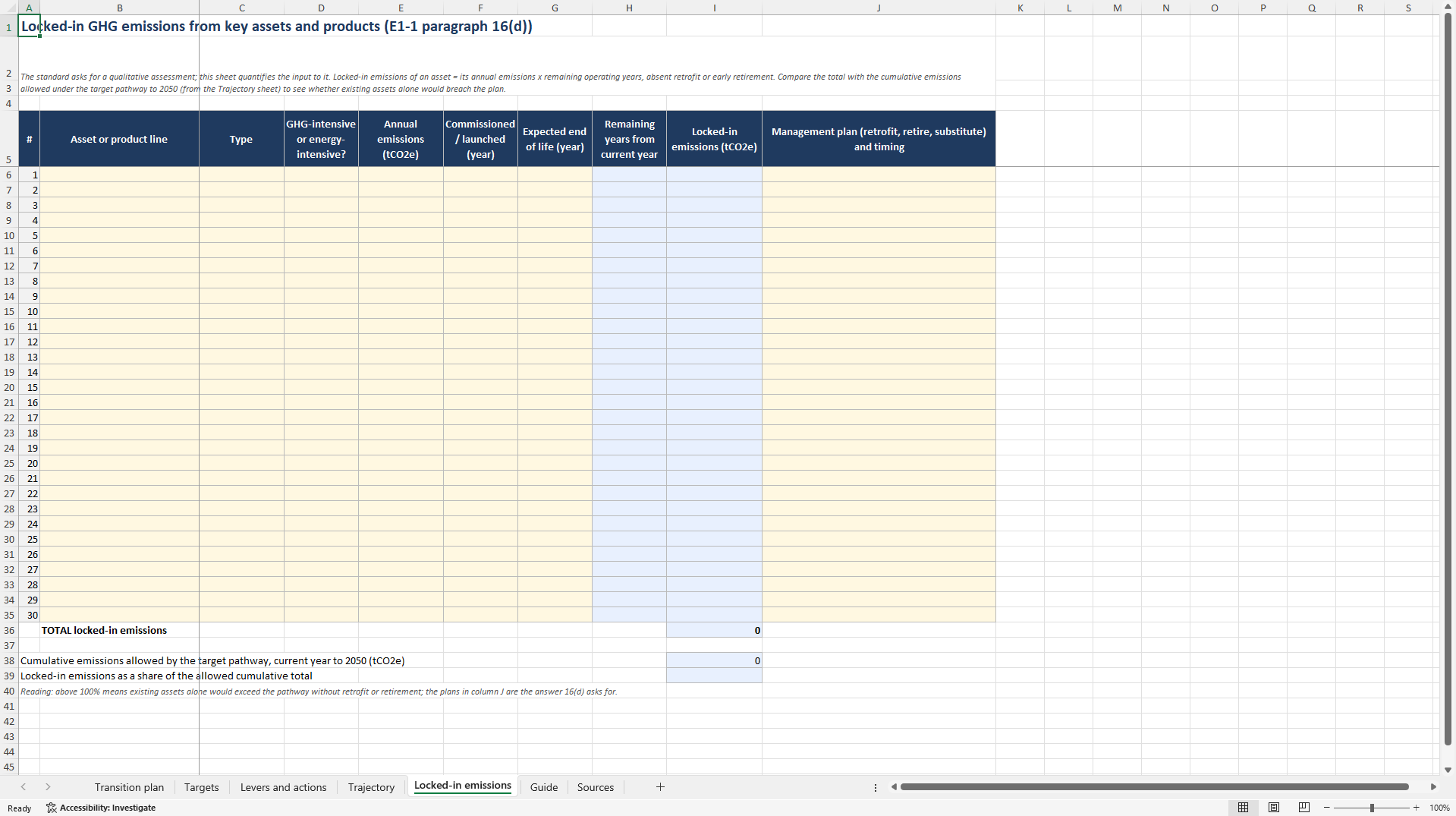Click 'Locked-in emissions as a share' label
Viewport: 1456px width, 816px height.
[166, 676]
